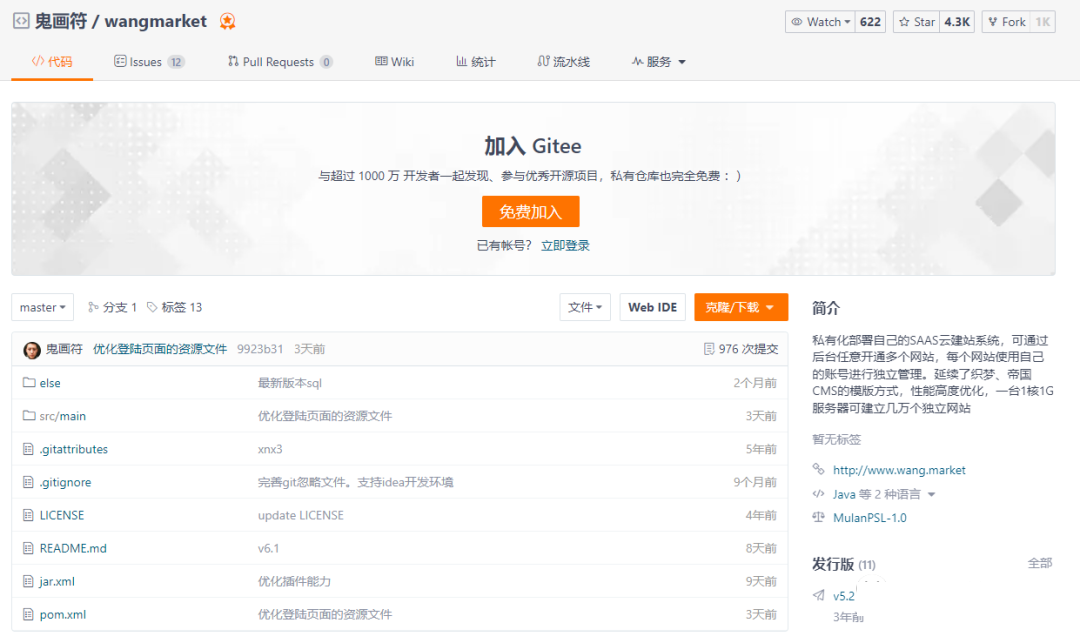The height and width of the screenshot is (643, 1080).
Task: Open the master branch dropdown
Action: point(42,307)
